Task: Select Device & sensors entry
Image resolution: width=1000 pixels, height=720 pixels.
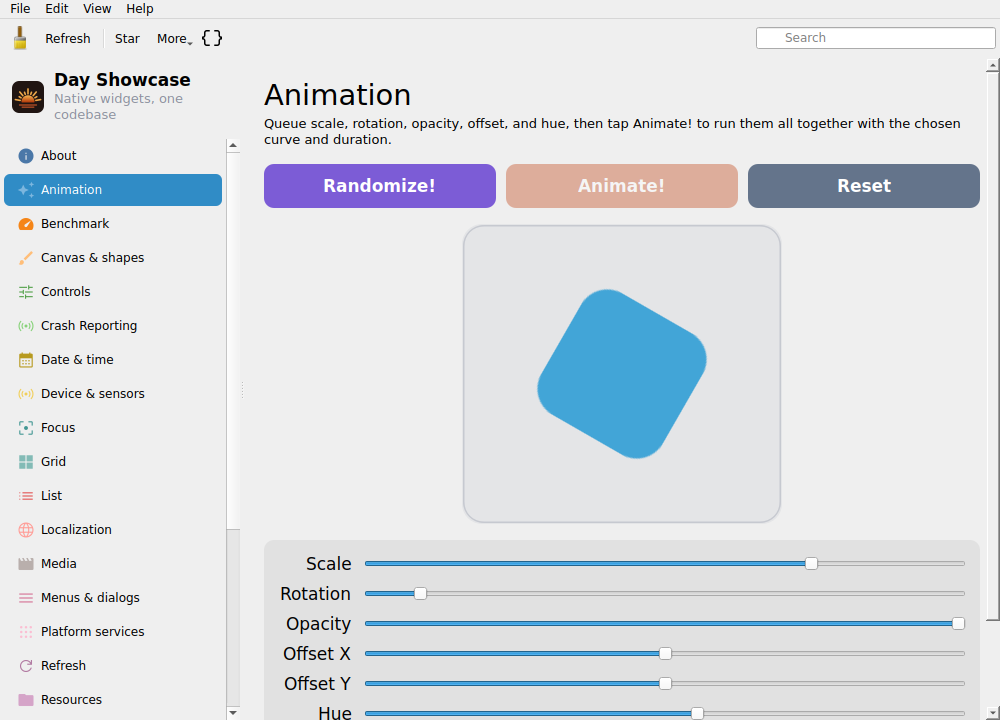Action: pos(113,393)
